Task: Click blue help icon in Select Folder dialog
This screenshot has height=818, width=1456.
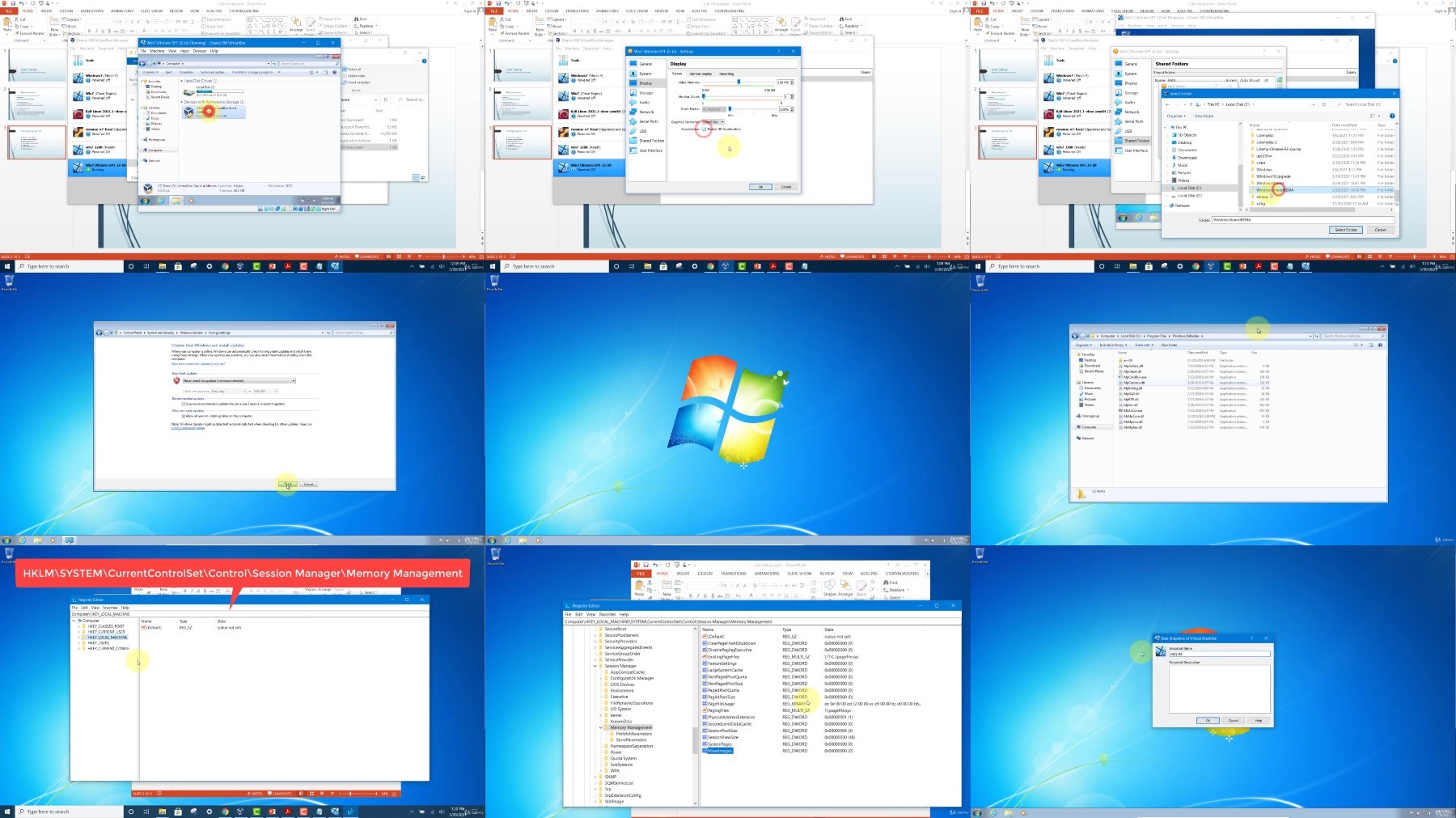Action: (x=1392, y=116)
